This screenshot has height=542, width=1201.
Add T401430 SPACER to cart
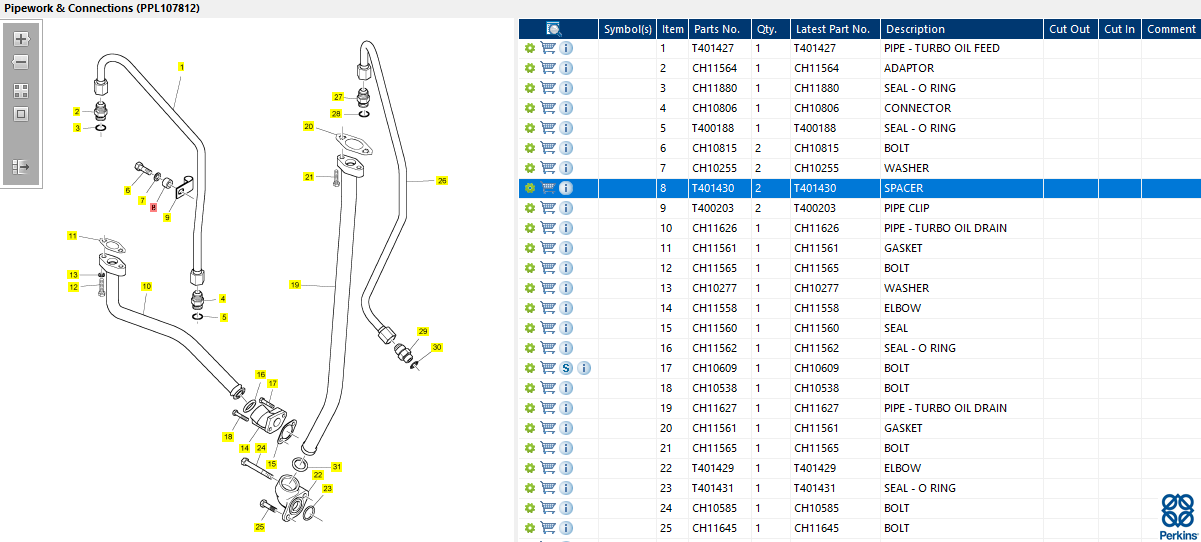[x=548, y=188]
